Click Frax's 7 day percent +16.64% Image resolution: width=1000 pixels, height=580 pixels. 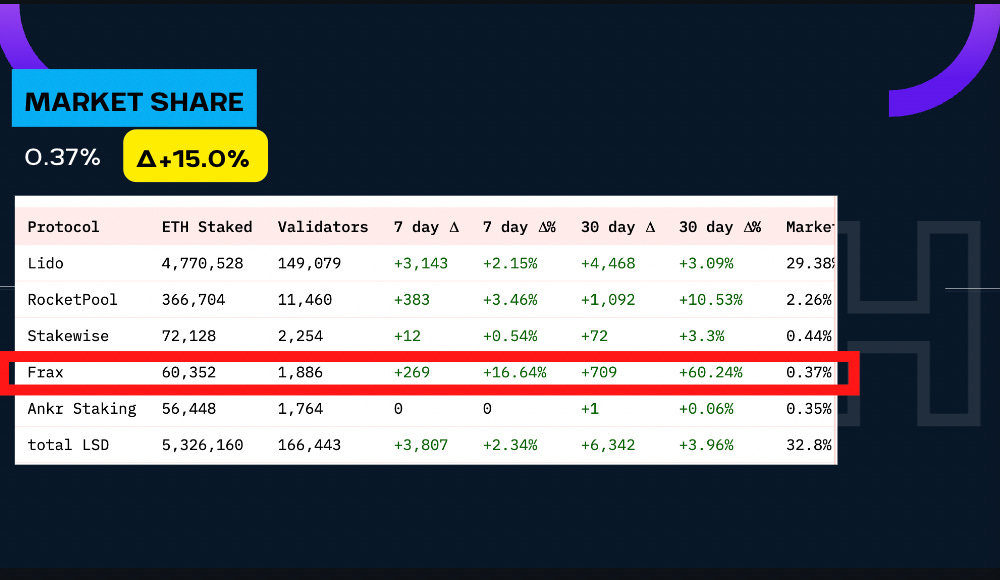coord(515,373)
